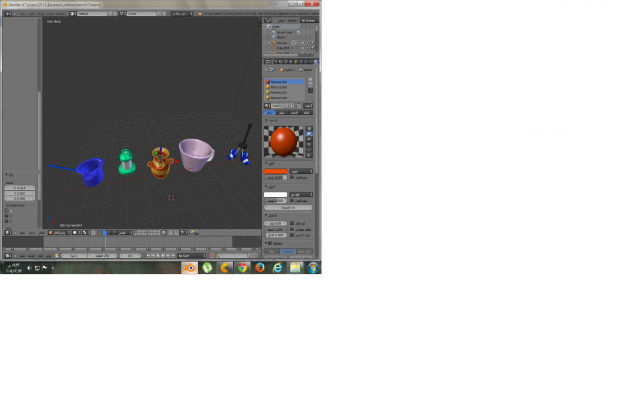Select the monkey material preview shape
Screen dimensions: 640x399
[x=309, y=144]
